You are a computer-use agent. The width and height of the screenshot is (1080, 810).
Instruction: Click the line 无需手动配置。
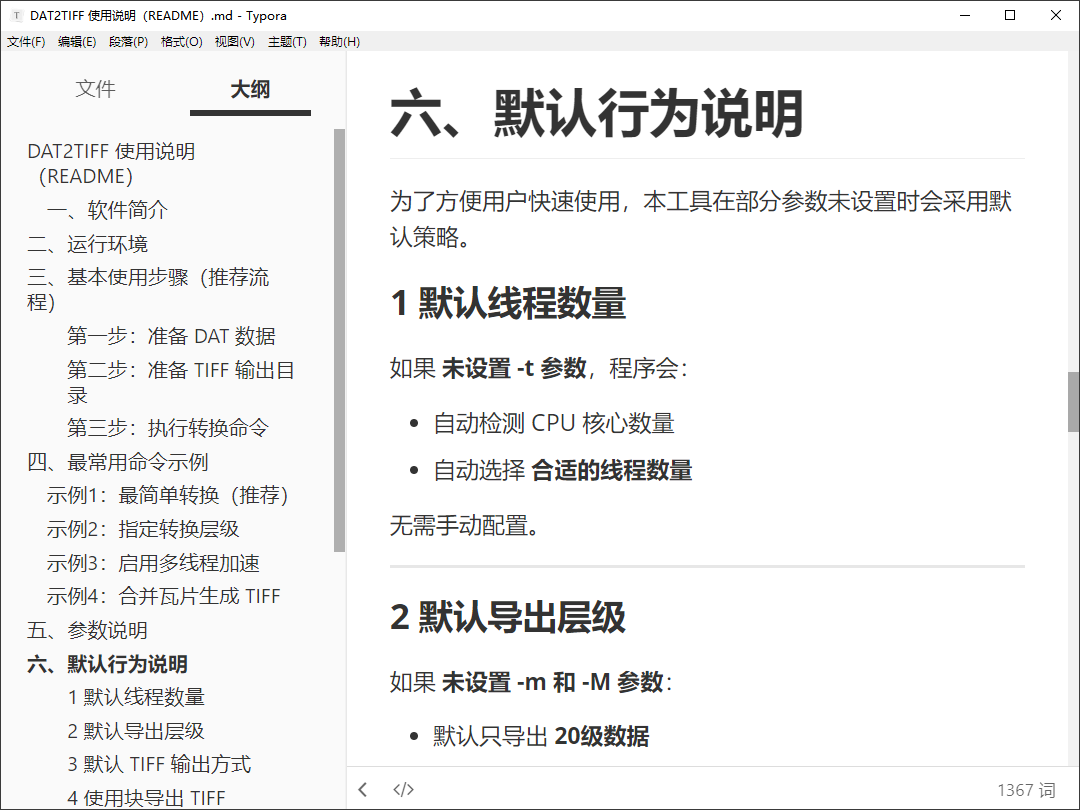465,526
